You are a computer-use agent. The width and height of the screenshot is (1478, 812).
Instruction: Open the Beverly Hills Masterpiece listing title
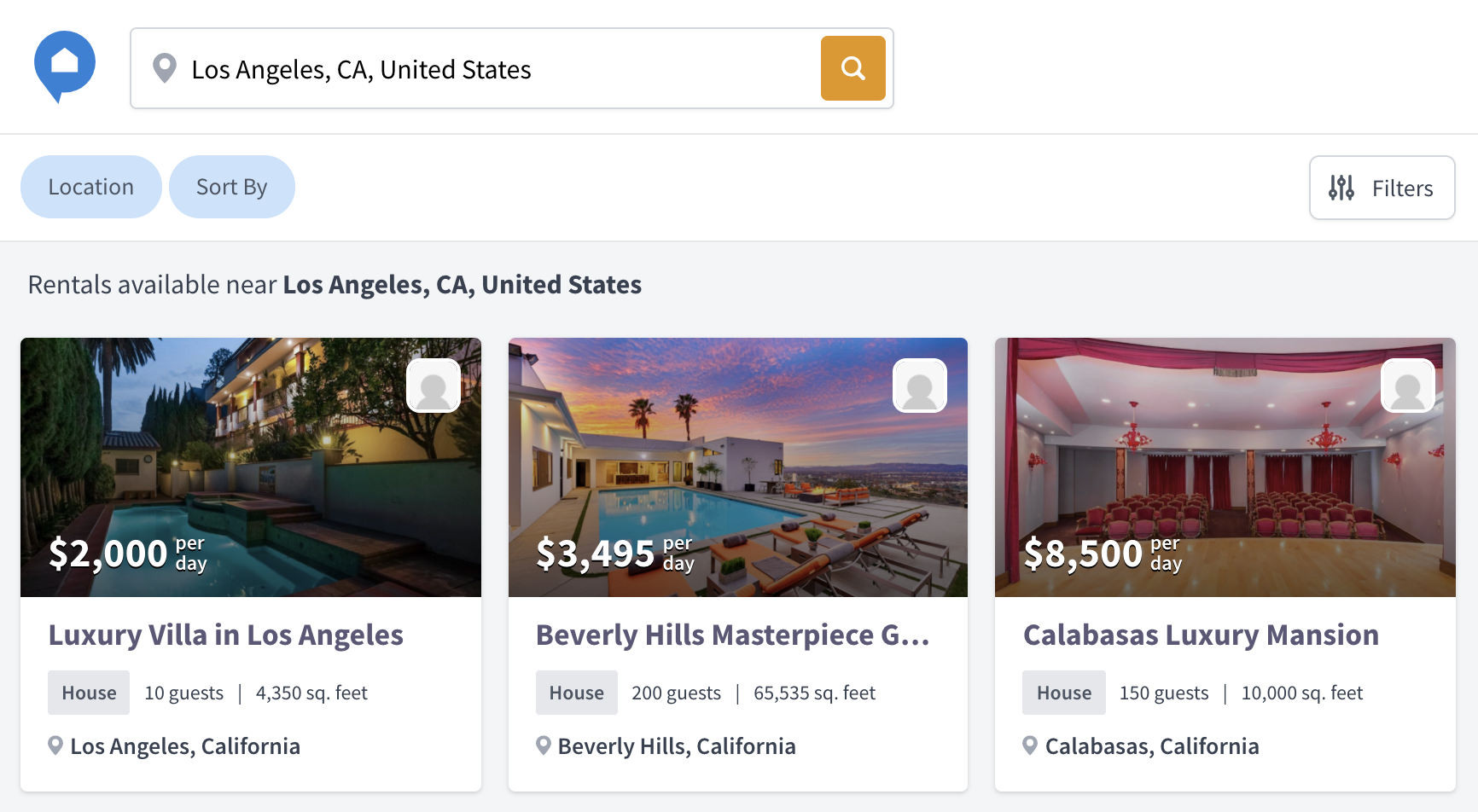(732, 635)
